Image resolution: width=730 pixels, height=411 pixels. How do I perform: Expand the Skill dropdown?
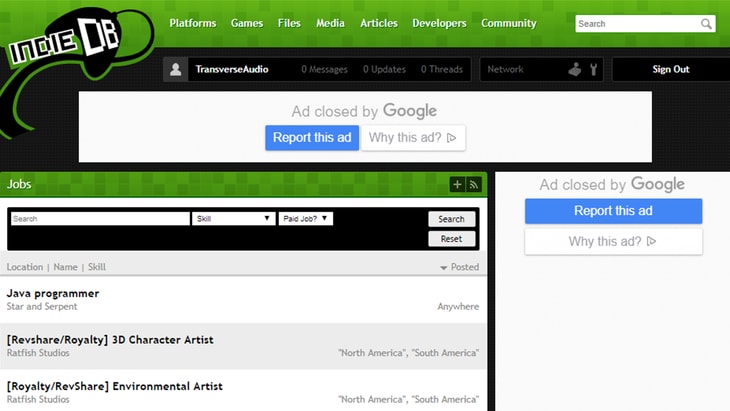233,219
